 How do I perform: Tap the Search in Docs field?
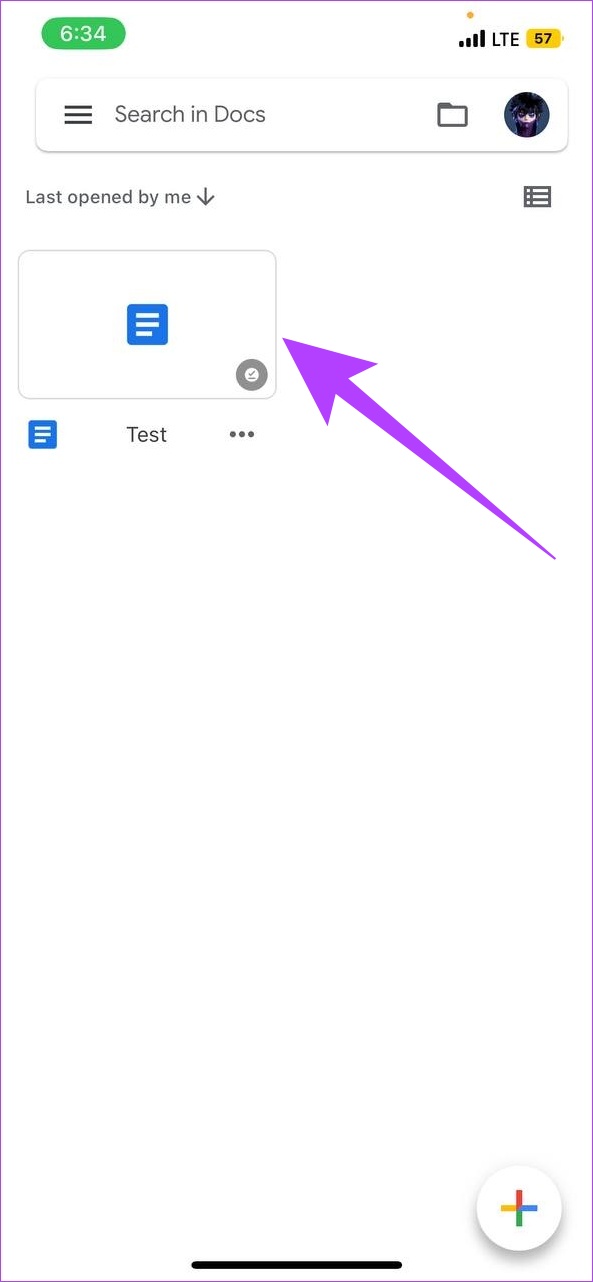tap(190, 114)
